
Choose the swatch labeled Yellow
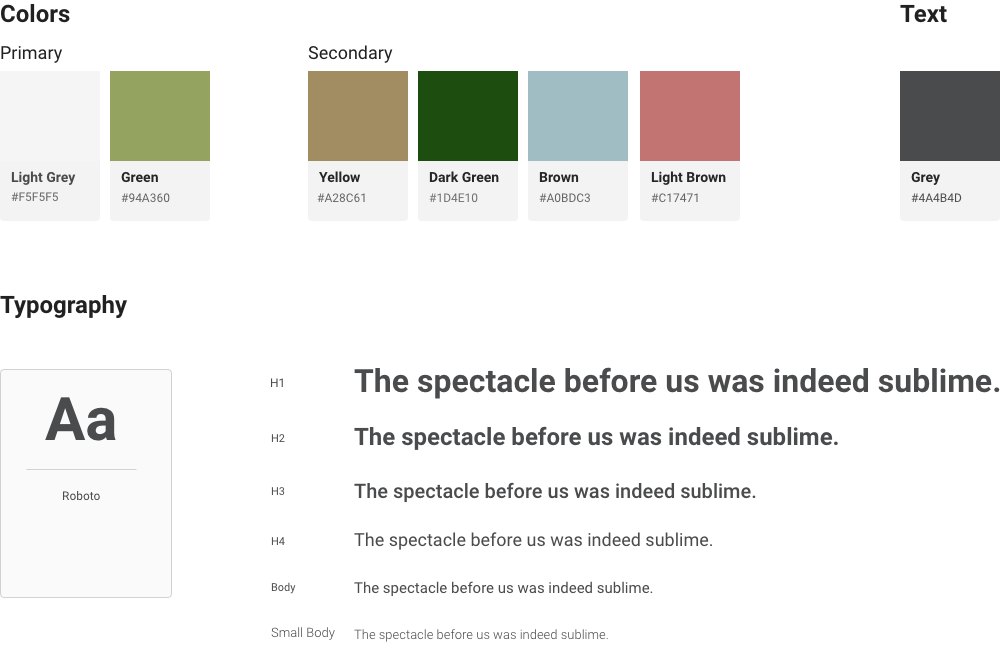click(358, 116)
